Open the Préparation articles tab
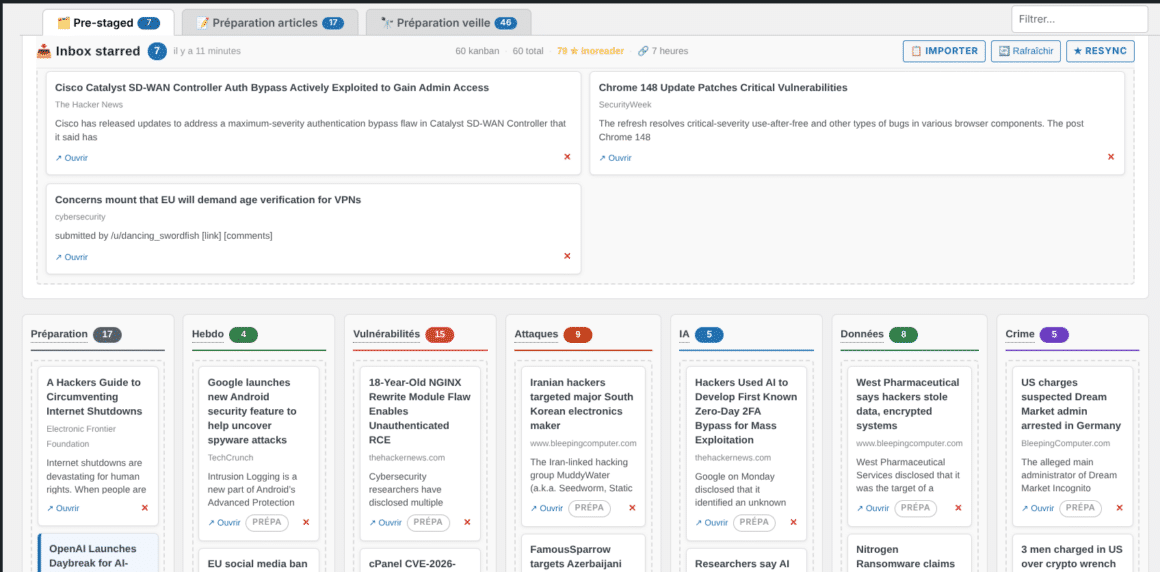 click(270, 23)
